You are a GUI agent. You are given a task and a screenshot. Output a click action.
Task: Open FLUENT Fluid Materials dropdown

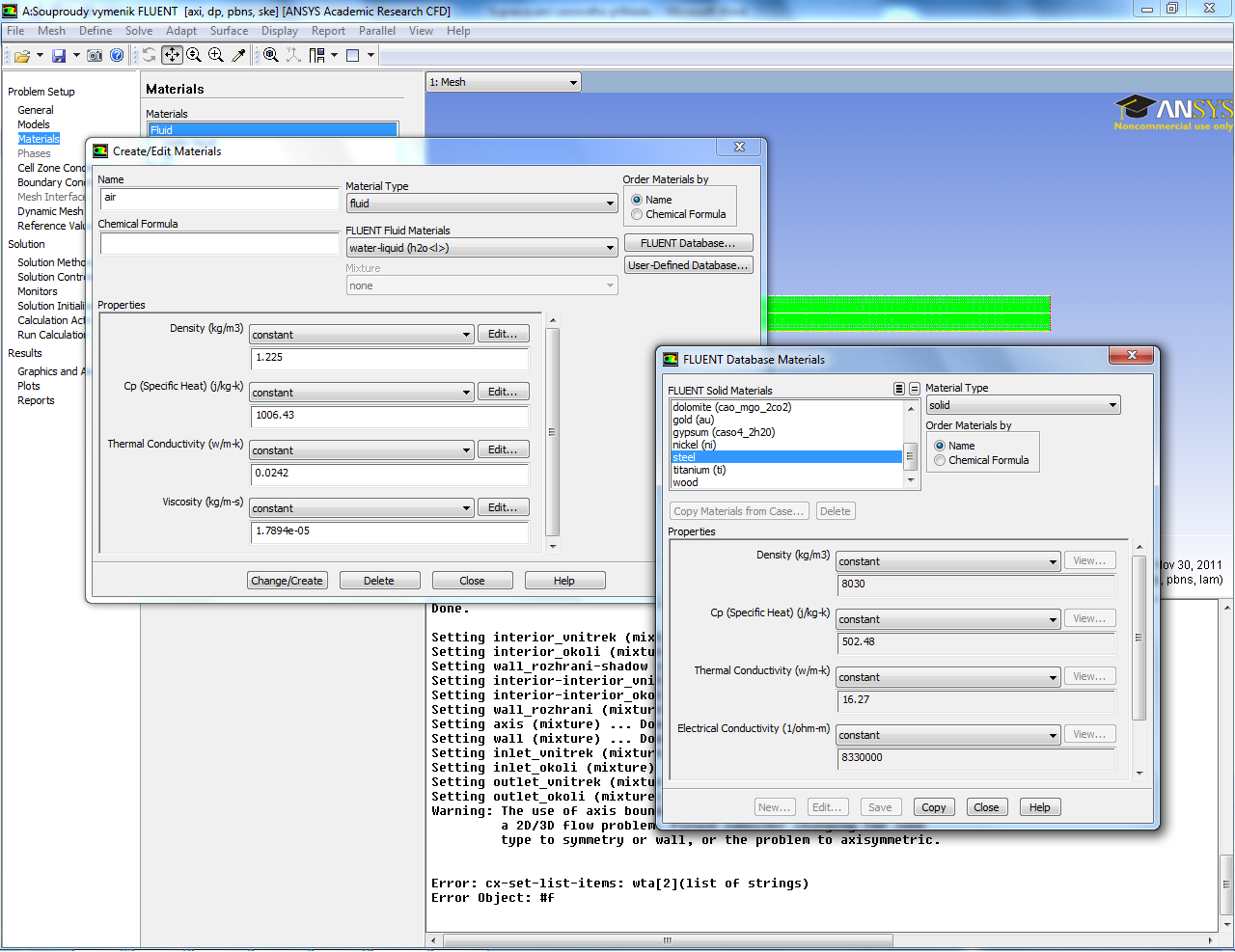tap(481, 248)
